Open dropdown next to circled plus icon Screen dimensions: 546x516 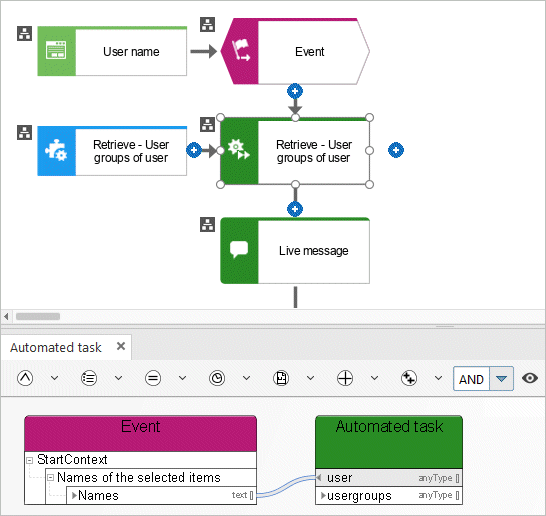375,378
